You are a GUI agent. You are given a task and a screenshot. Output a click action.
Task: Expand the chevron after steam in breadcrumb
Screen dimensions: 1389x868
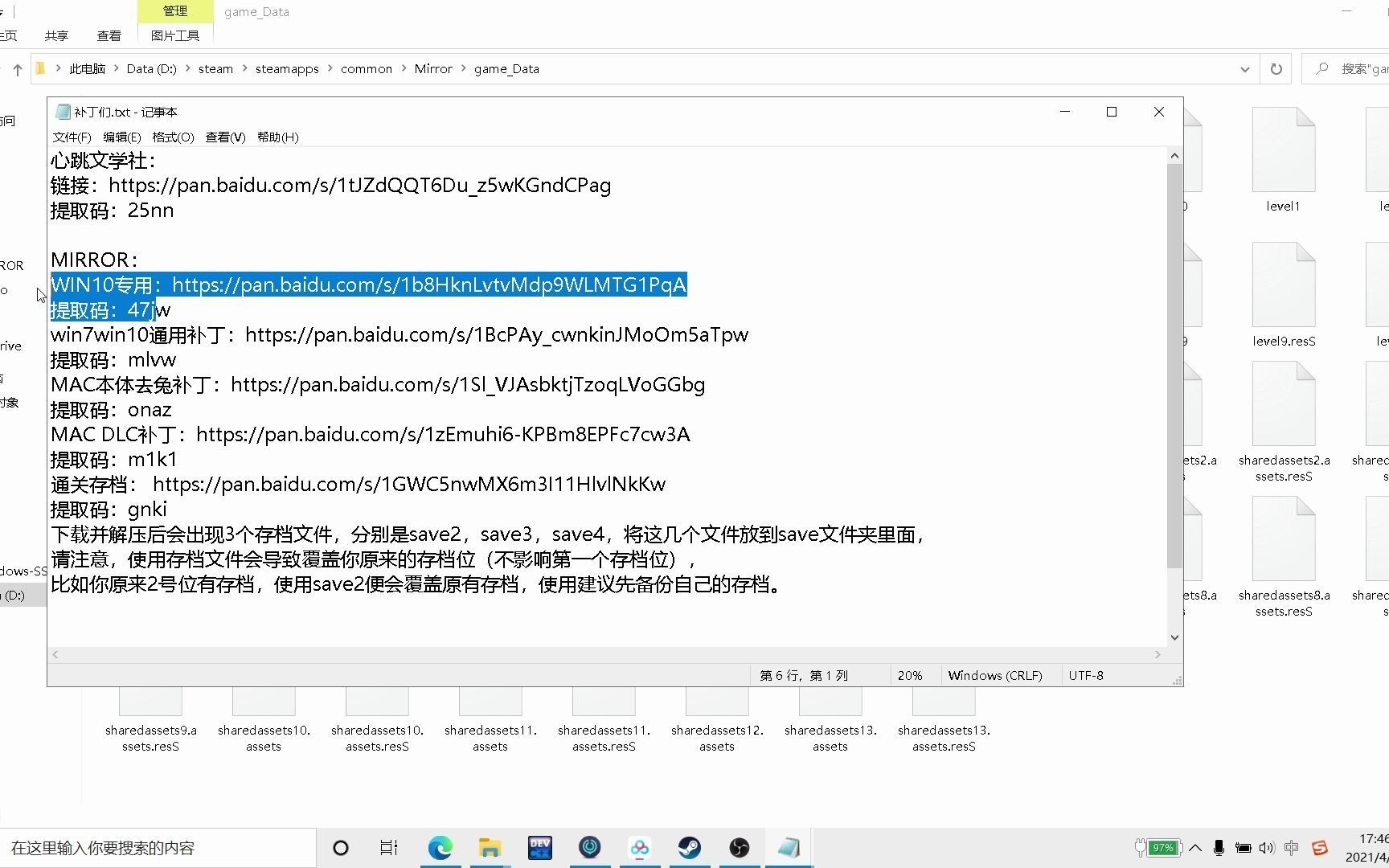point(244,69)
